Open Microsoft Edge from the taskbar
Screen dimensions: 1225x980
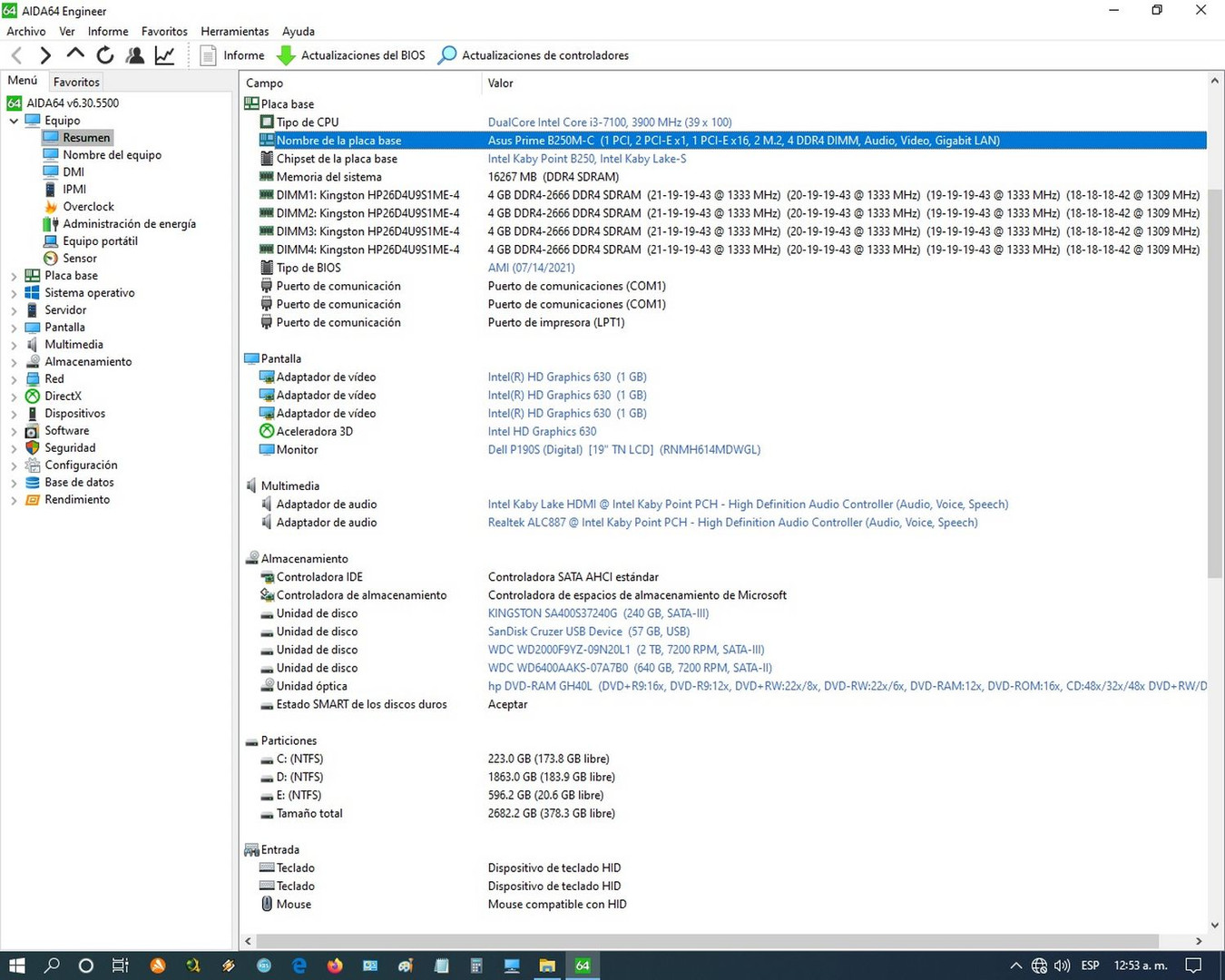click(299, 965)
